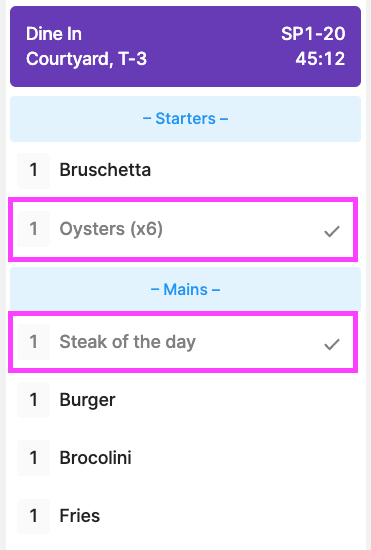The image size is (371, 550).
Task: Click the Oysters (x6) quantity badge
Action: coord(34,229)
